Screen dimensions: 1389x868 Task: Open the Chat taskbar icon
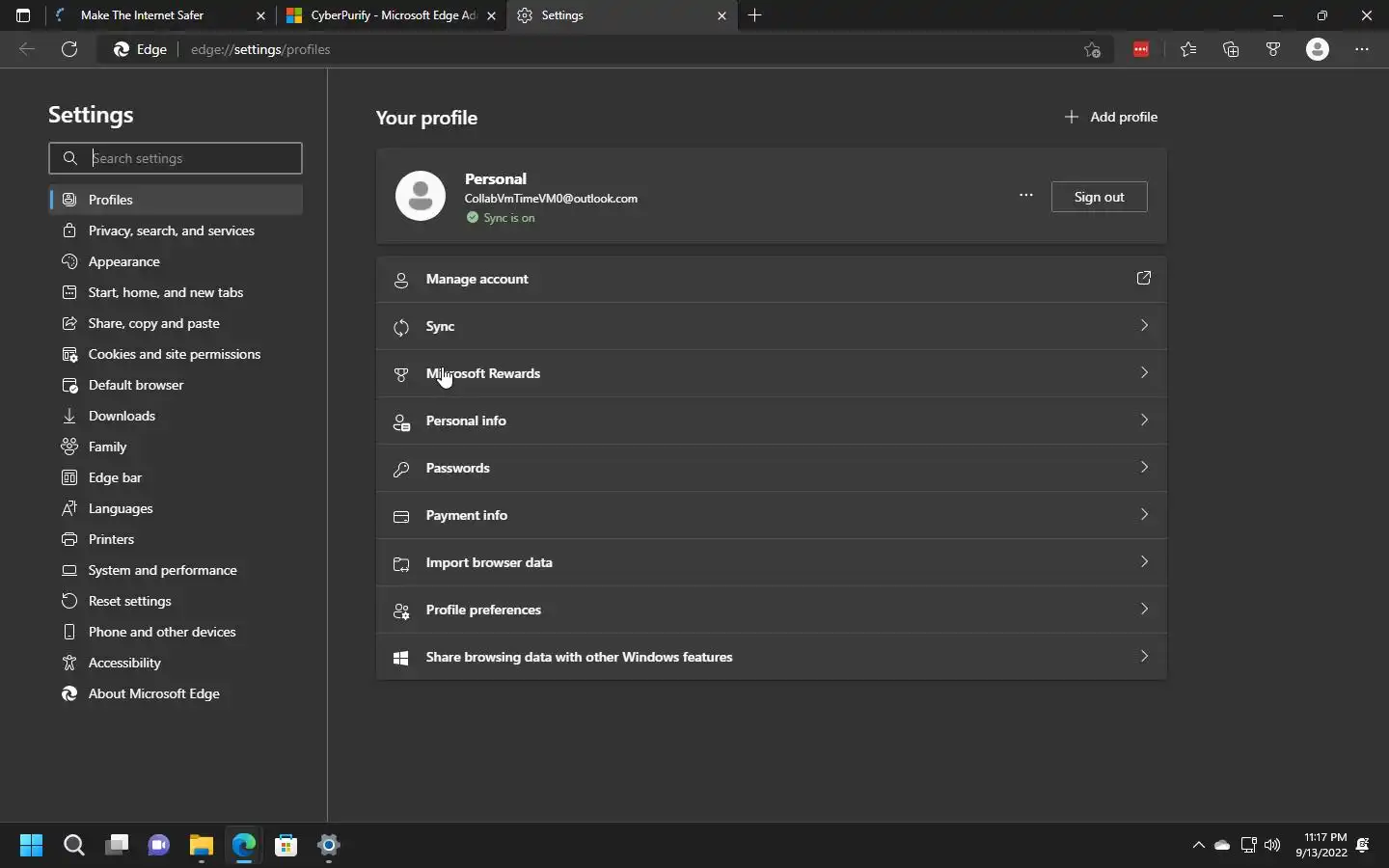pos(159,846)
